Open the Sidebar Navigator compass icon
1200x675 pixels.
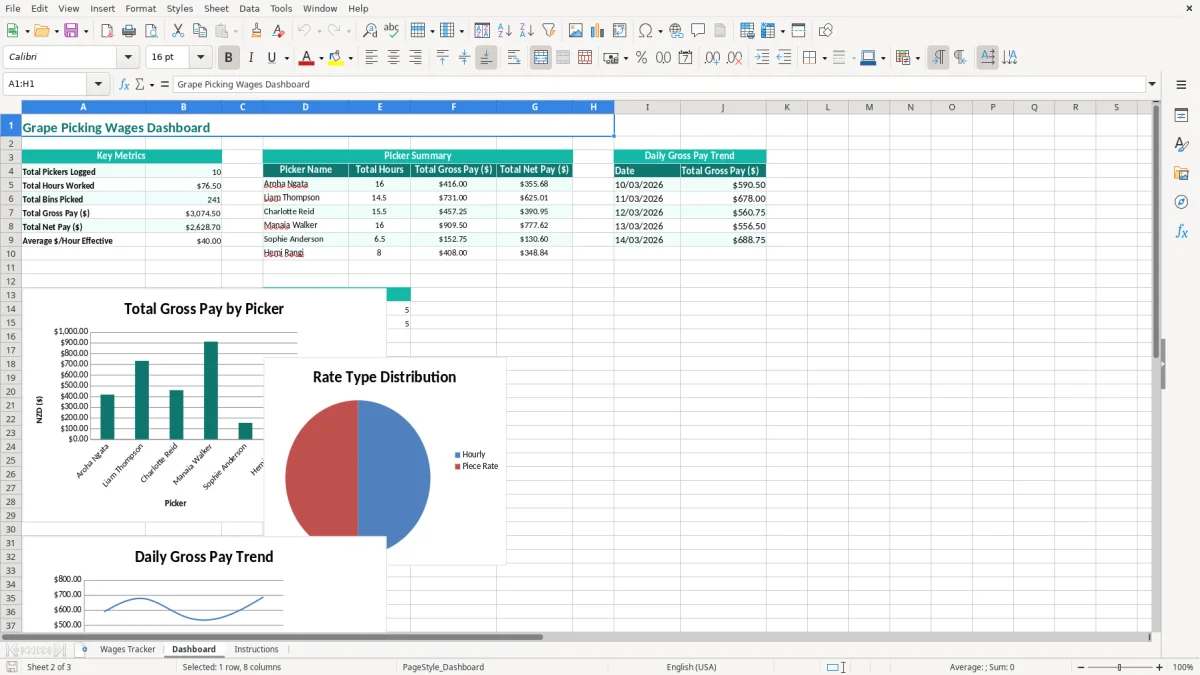1182,202
